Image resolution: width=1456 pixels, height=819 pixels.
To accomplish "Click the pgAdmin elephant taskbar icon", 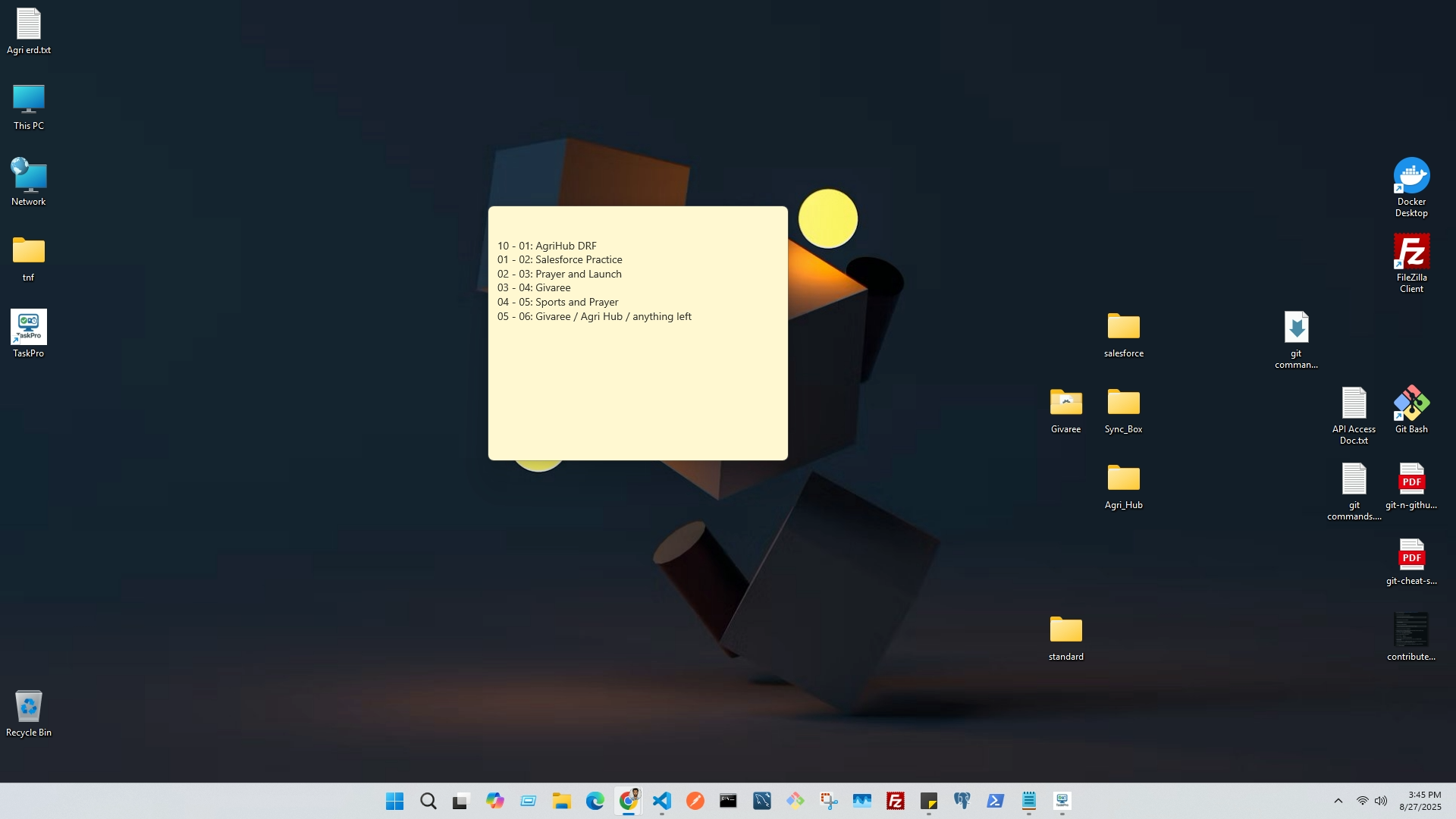I will pos(962,801).
